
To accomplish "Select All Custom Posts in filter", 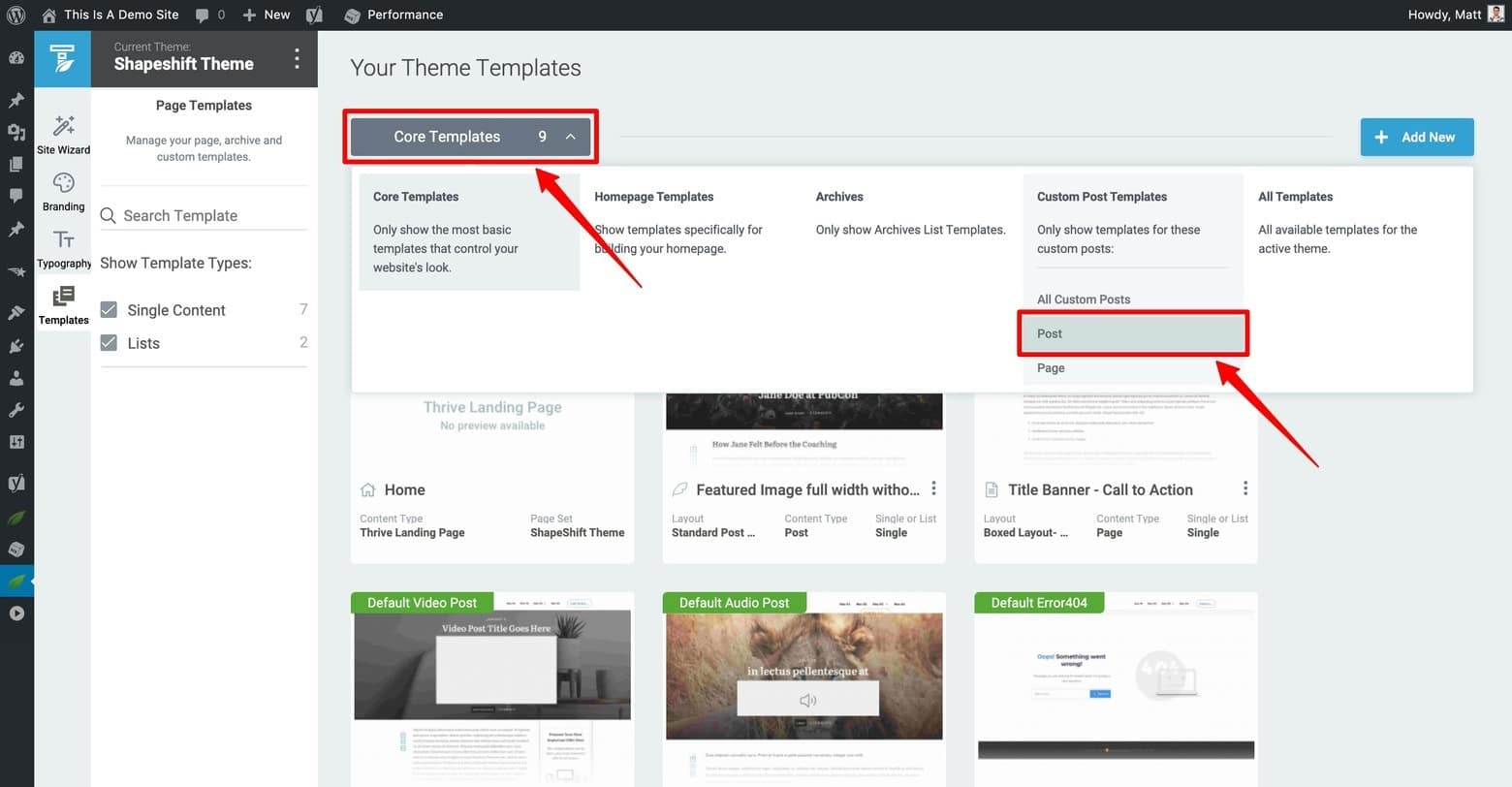I will (1084, 299).
